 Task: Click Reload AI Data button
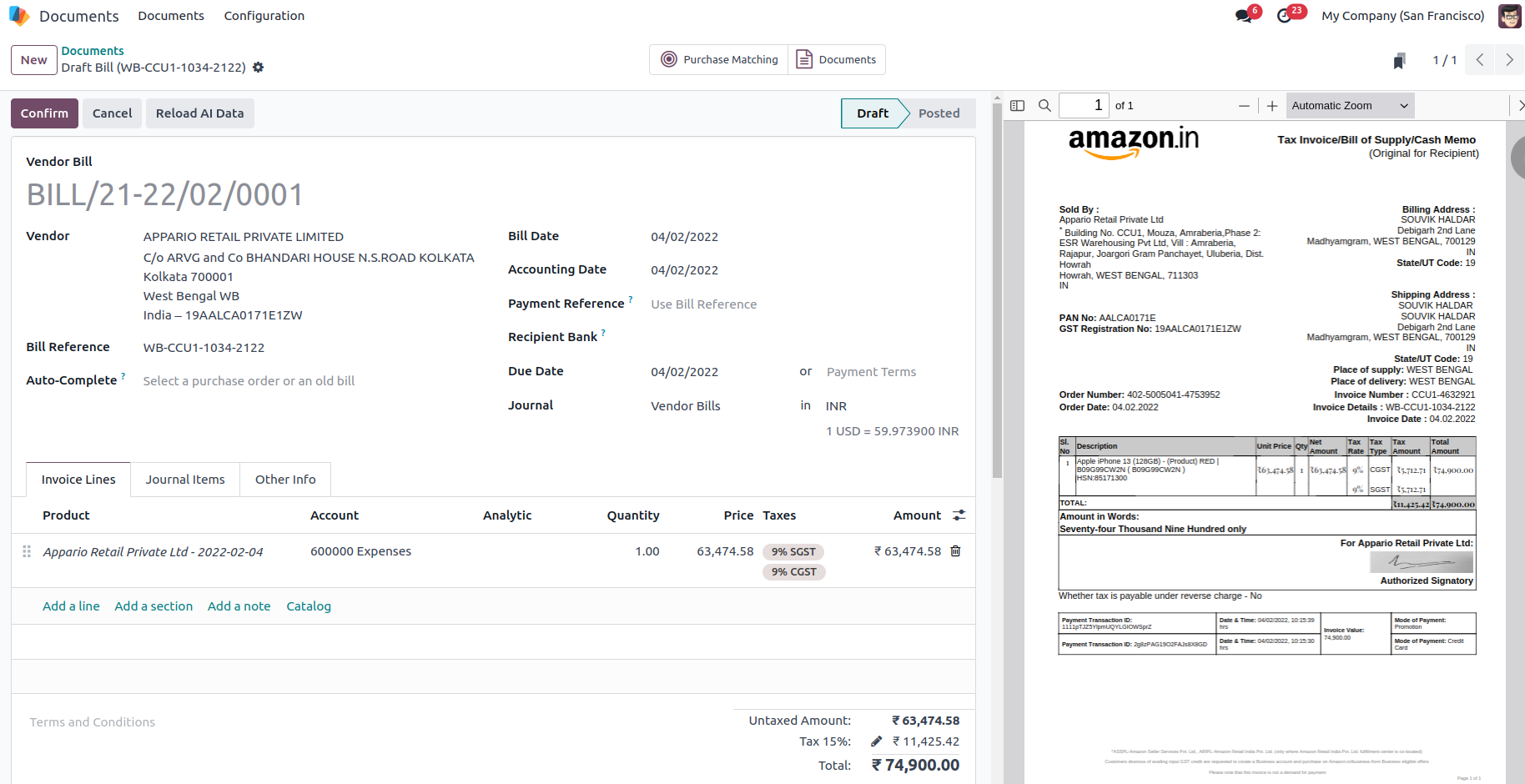point(200,113)
